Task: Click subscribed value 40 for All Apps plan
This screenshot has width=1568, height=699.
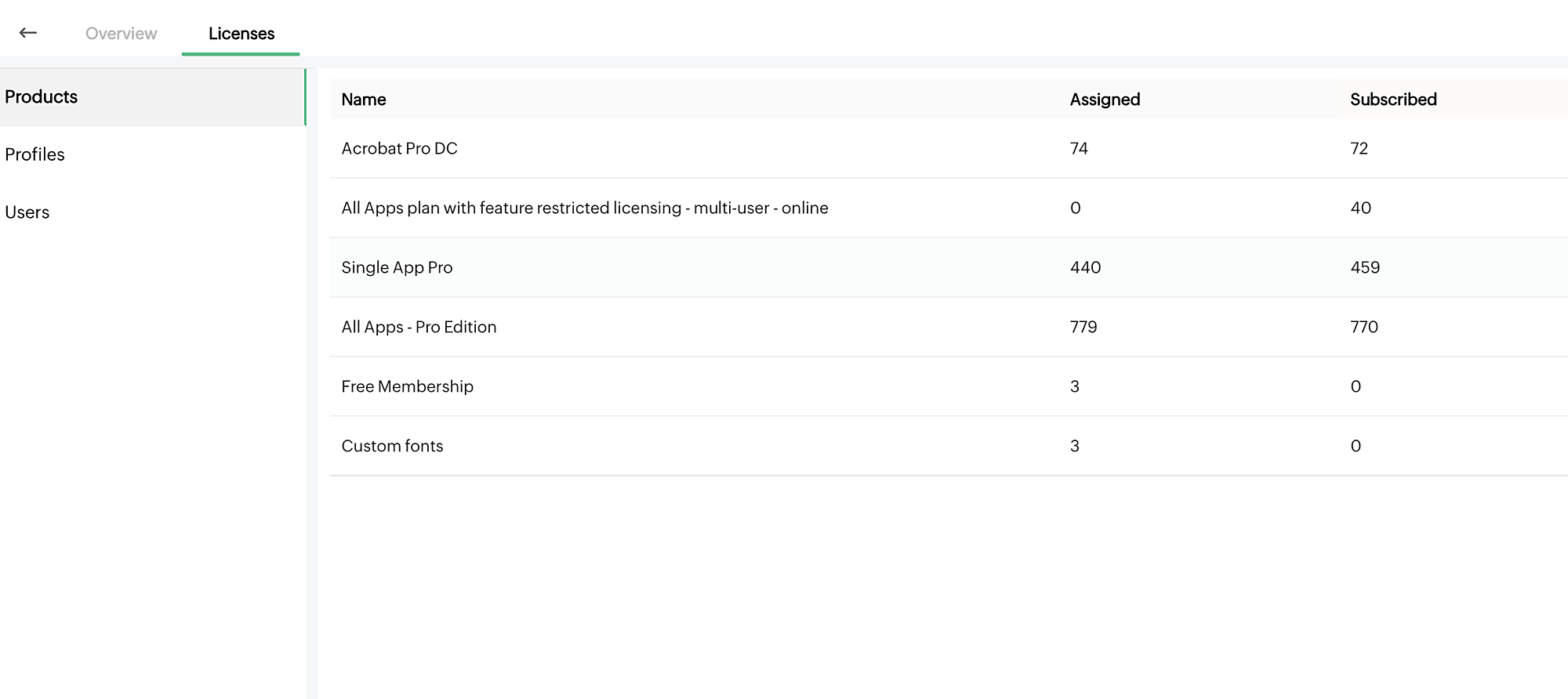Action: (x=1361, y=208)
